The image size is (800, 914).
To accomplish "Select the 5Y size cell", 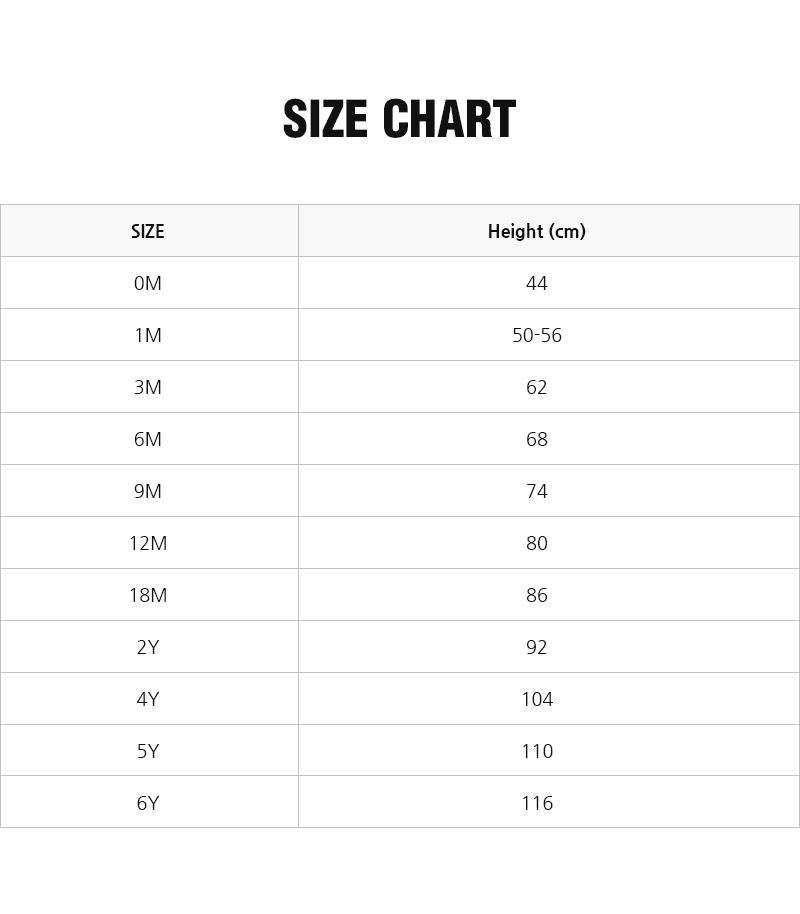I will (x=148, y=751).
